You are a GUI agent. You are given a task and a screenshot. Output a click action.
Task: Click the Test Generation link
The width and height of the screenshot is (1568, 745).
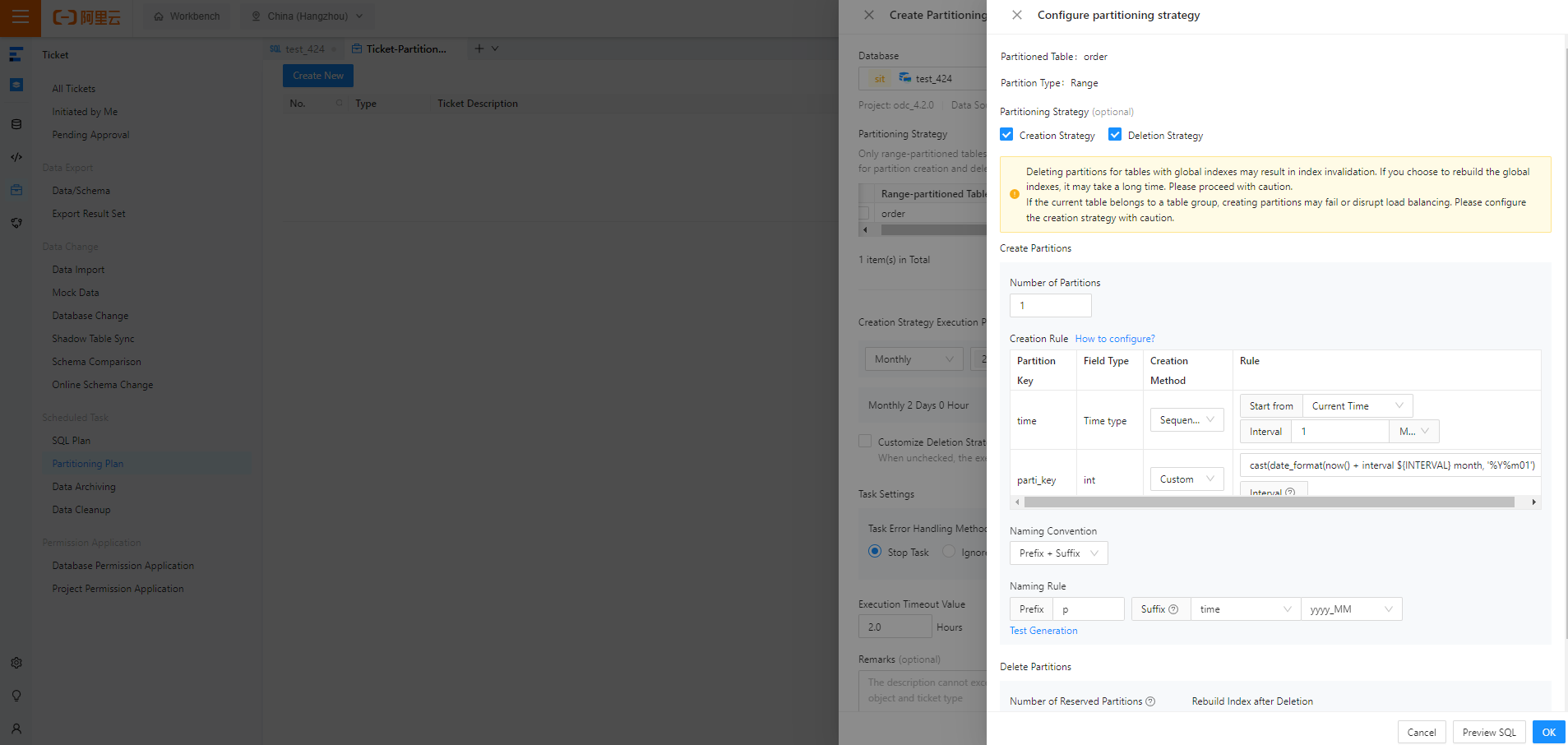(1043, 631)
